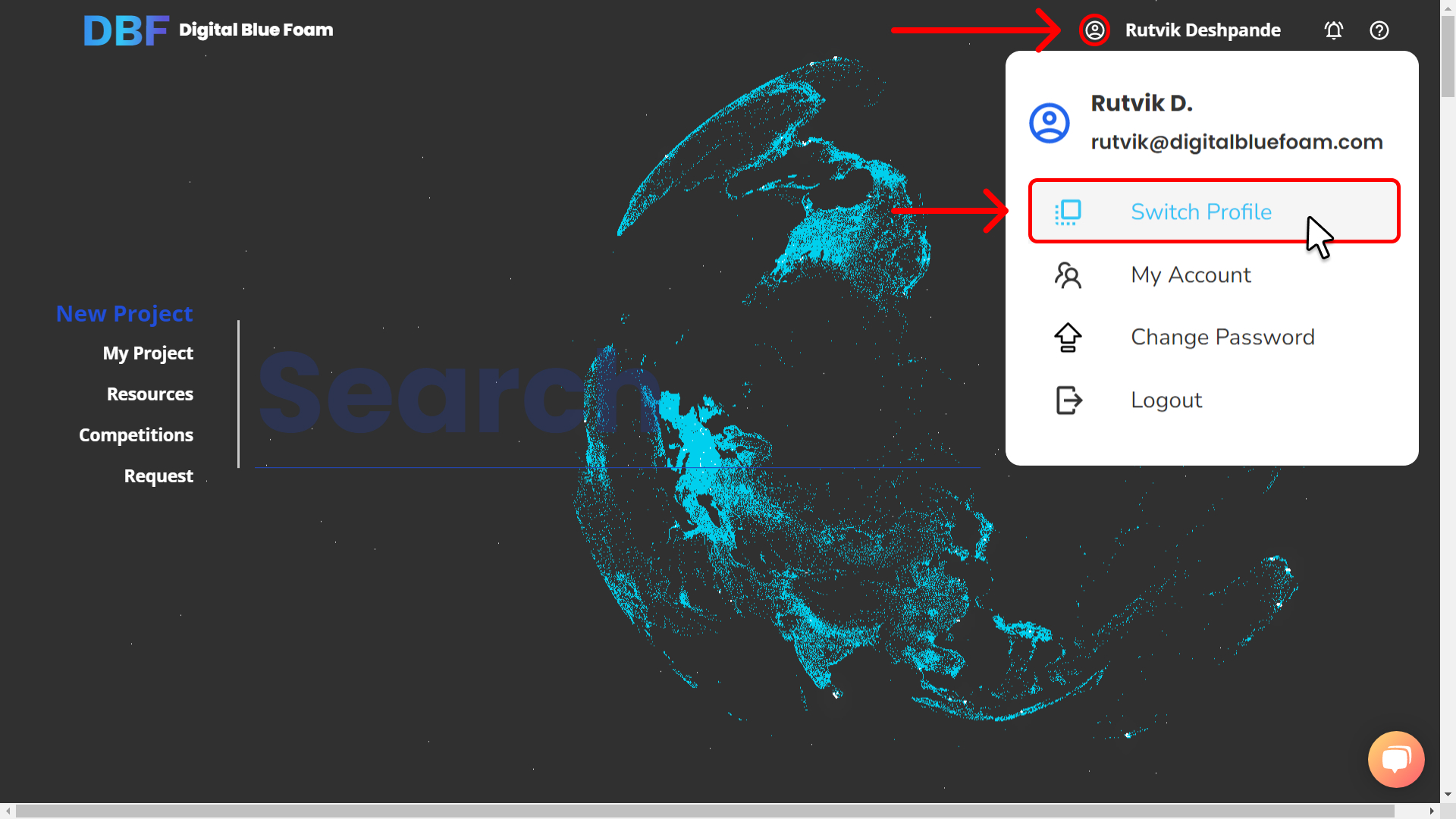Click the horizontal scrollbar thumb
This screenshot has width=1456, height=819.
(x=704, y=811)
